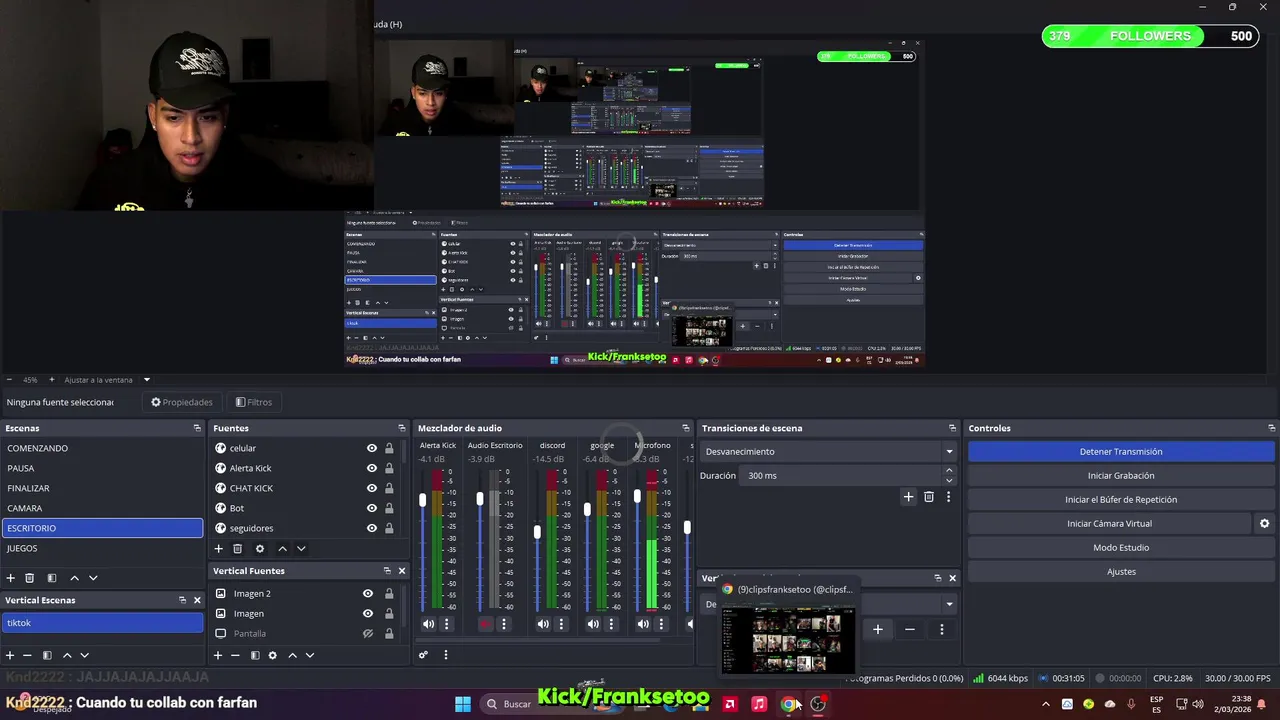Viewport: 1280px width, 720px height.
Task: Increase transition duration with up arrow
Action: [x=949, y=471]
